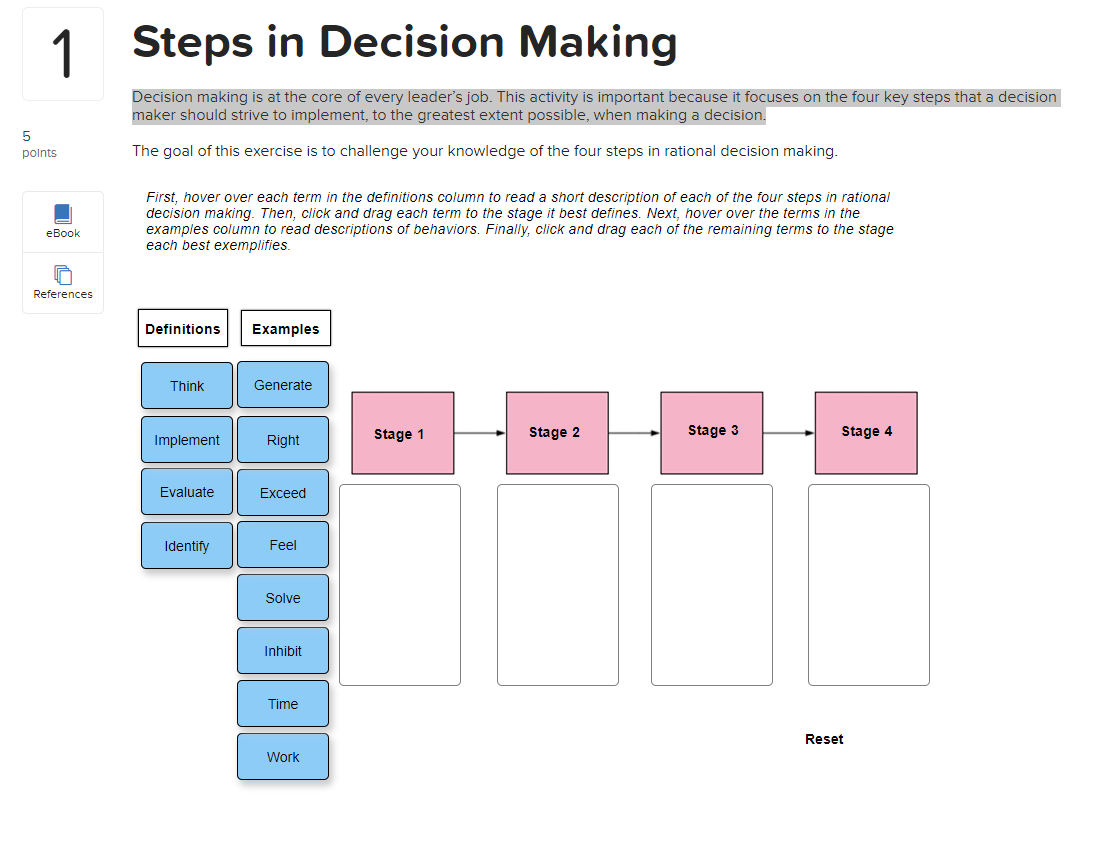Click the Evaluate definition tile
This screenshot has width=1099, height=849.
186,492
